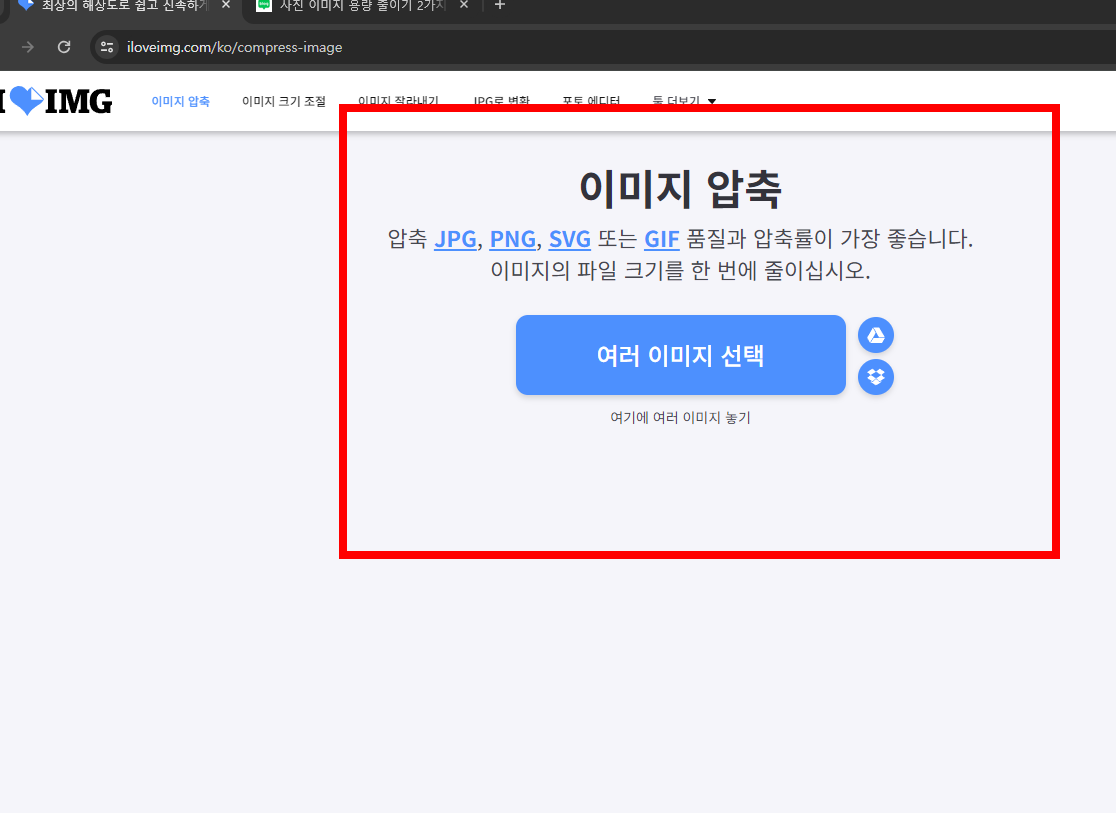The image size is (1116, 813).
Task: Click the browser back arrow
Action: coord(27,46)
